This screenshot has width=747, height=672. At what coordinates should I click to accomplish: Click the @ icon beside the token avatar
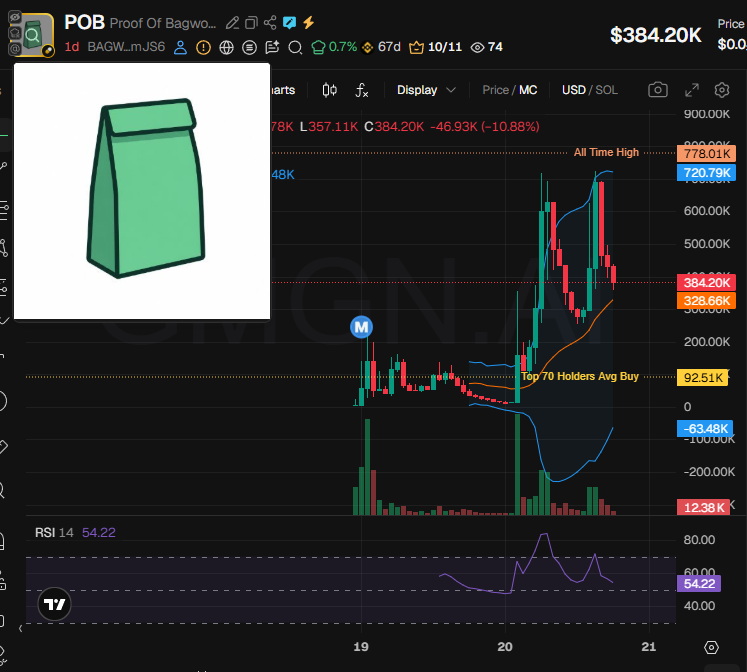[x=15, y=48]
